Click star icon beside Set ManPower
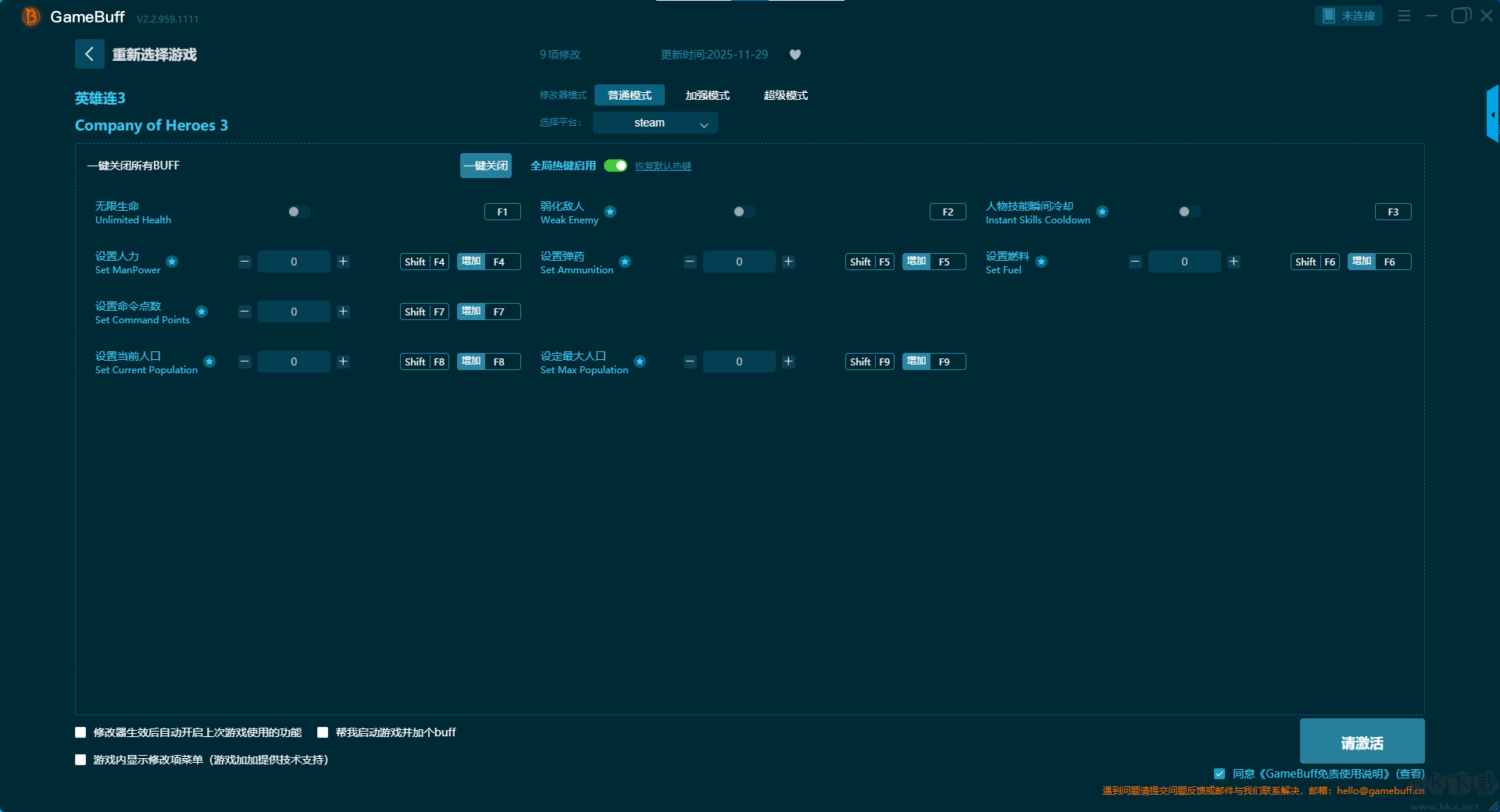This screenshot has height=812, width=1500. (x=172, y=262)
